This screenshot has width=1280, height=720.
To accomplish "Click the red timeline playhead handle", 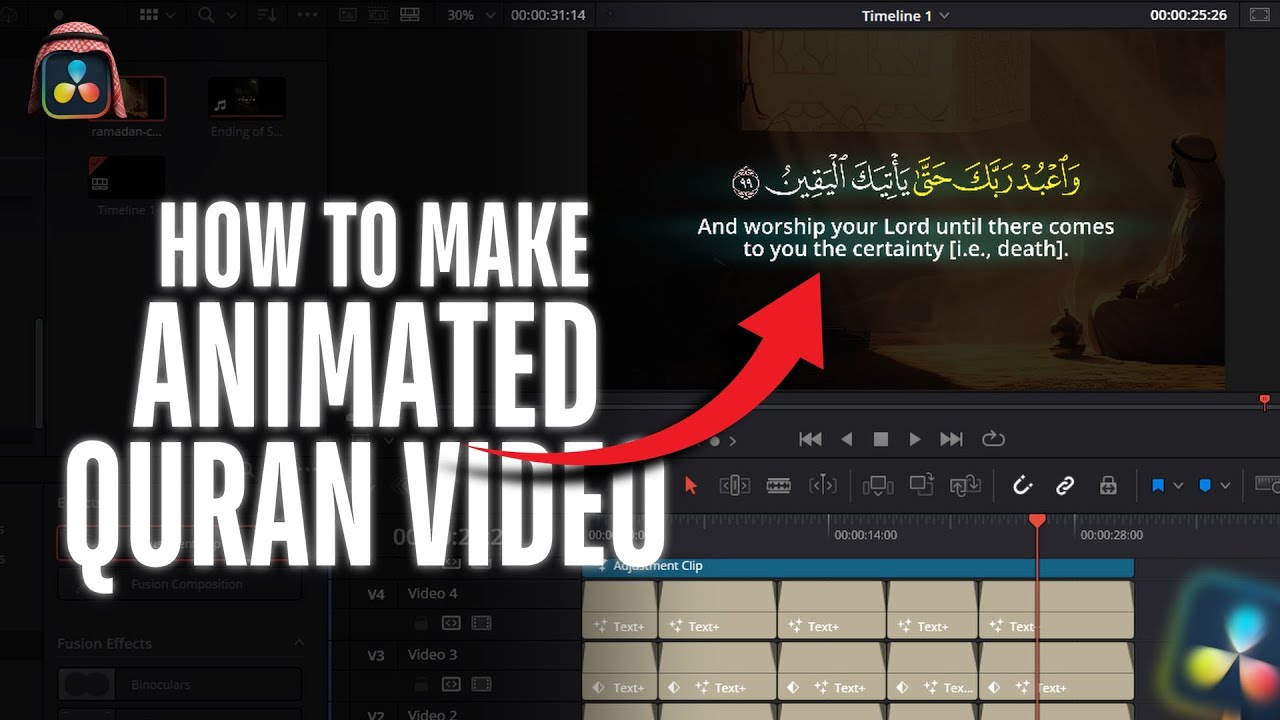I will (1037, 521).
